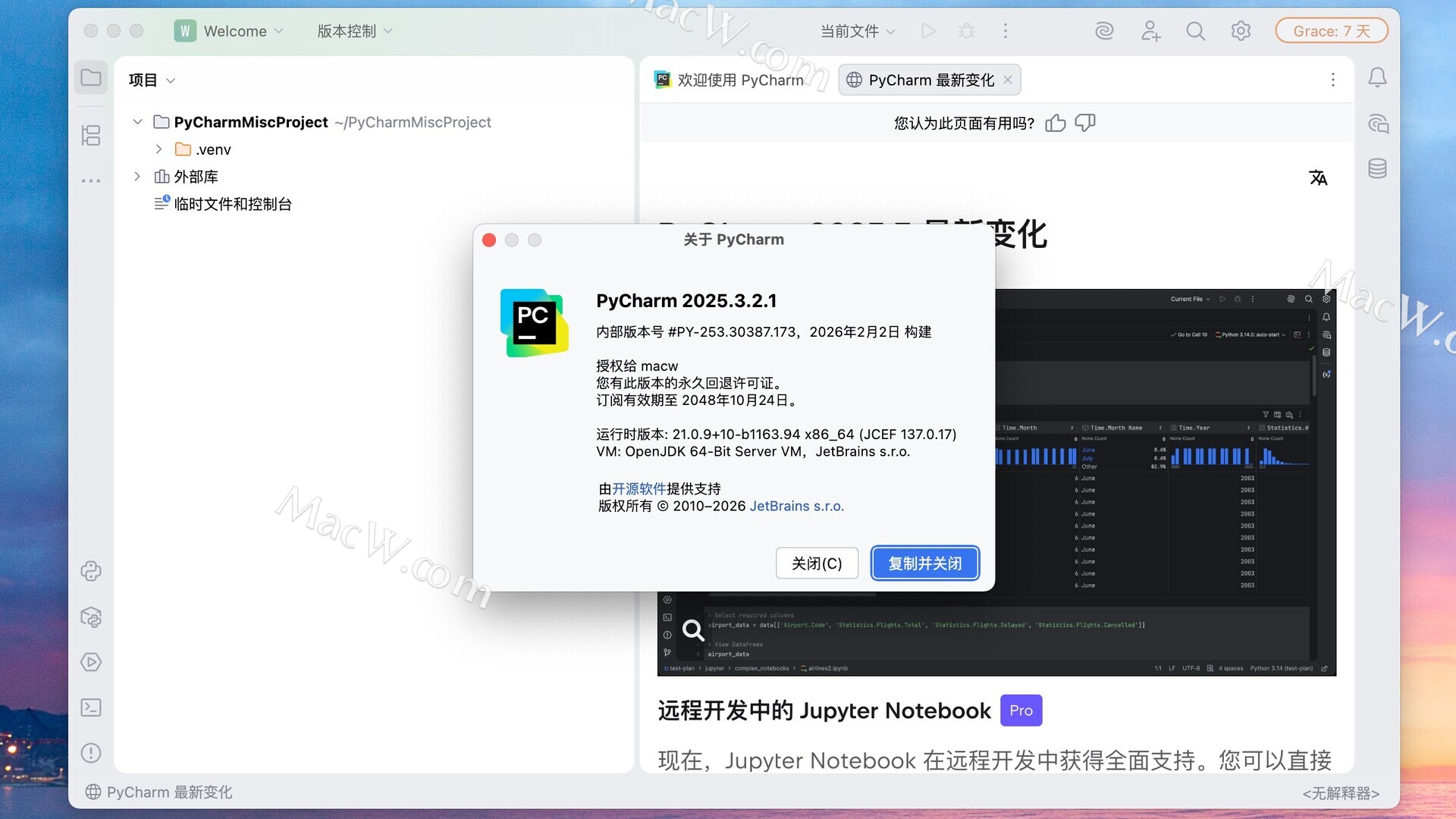
Task: Open the 版本控制 dropdown
Action: tap(354, 31)
